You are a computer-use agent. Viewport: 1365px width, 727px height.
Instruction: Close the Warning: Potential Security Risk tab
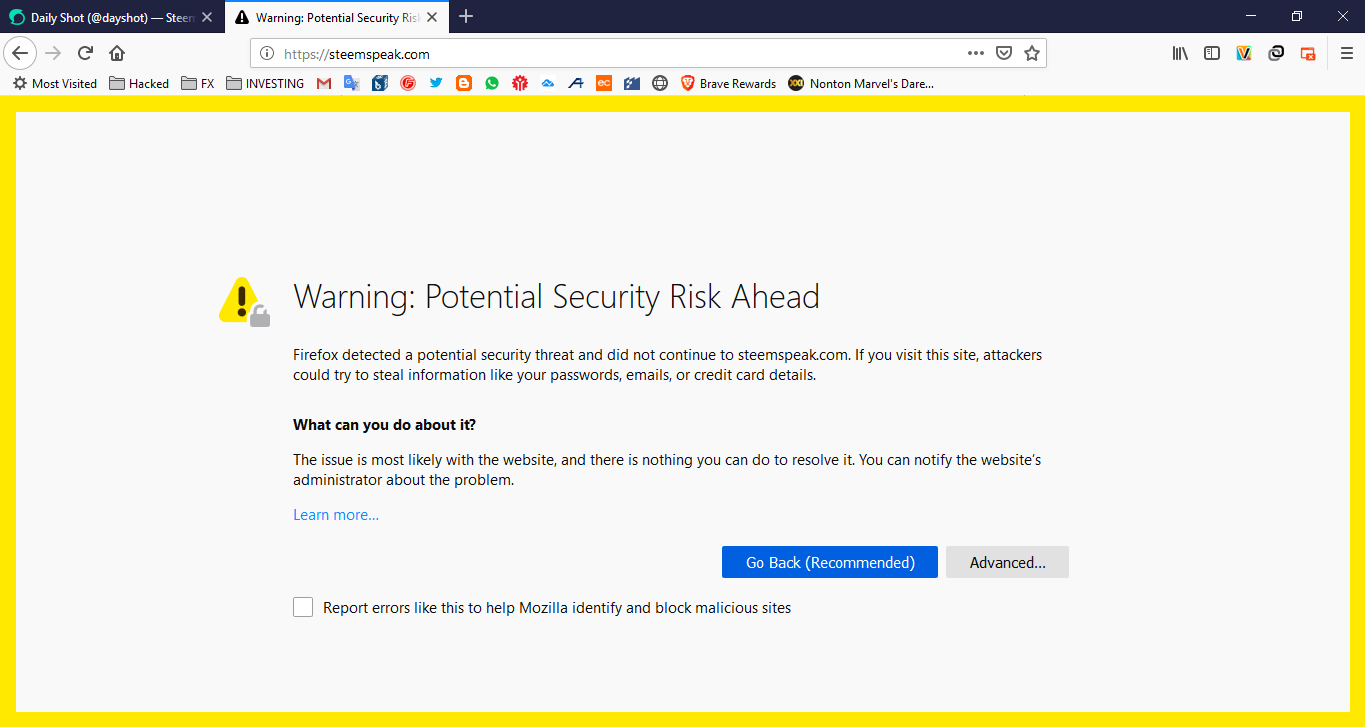tap(432, 17)
